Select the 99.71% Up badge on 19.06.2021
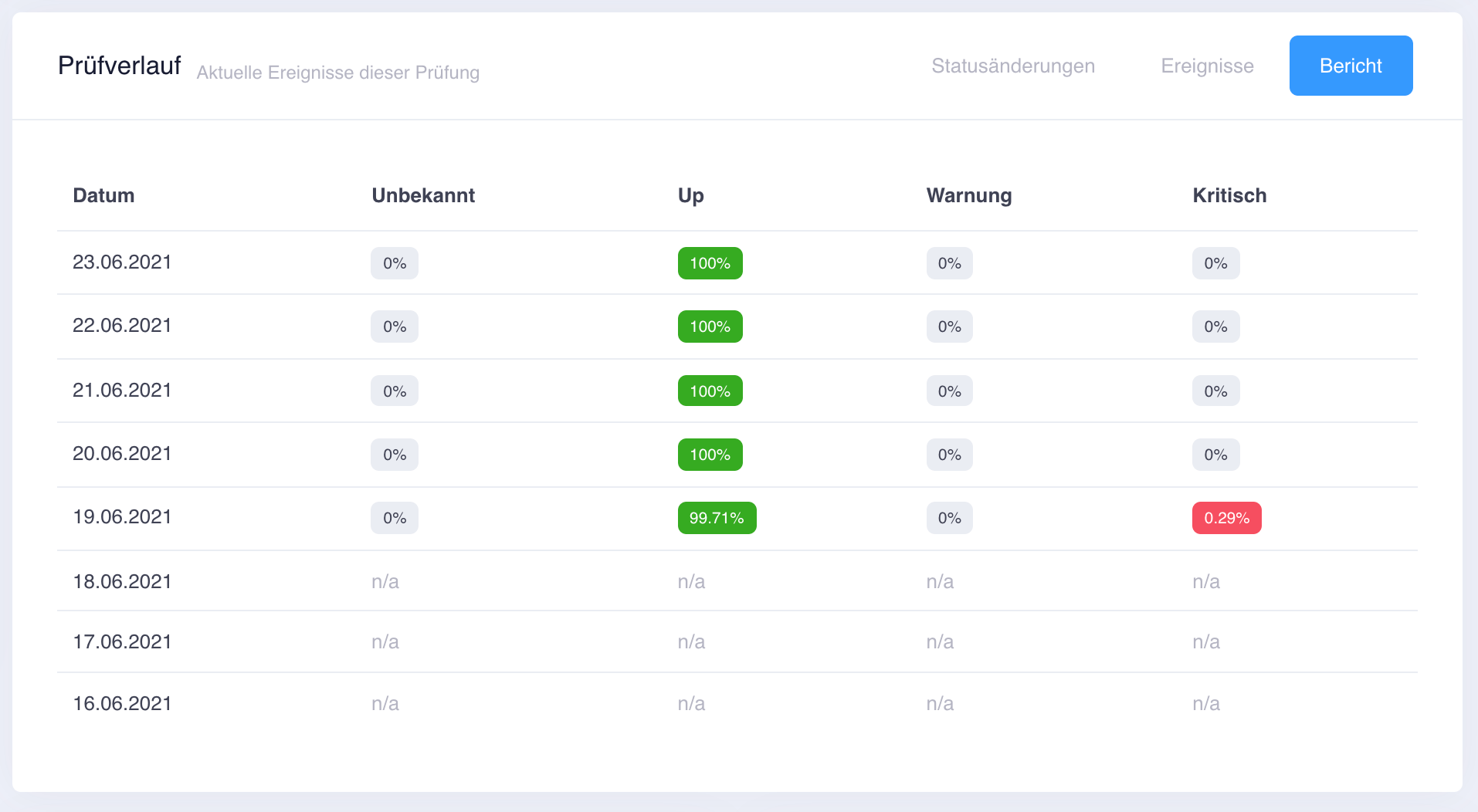 point(716,517)
